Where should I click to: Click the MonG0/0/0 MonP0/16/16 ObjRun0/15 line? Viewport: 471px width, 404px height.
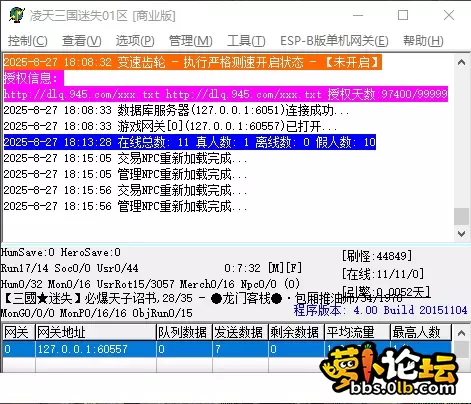tap(97, 313)
